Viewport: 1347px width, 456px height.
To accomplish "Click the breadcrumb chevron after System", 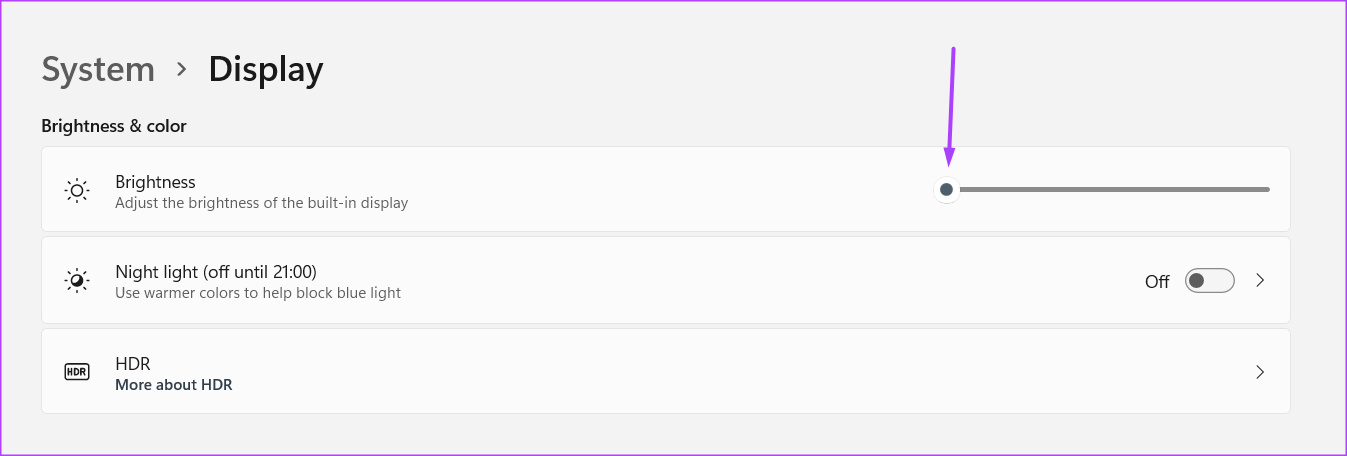I will (181, 69).
